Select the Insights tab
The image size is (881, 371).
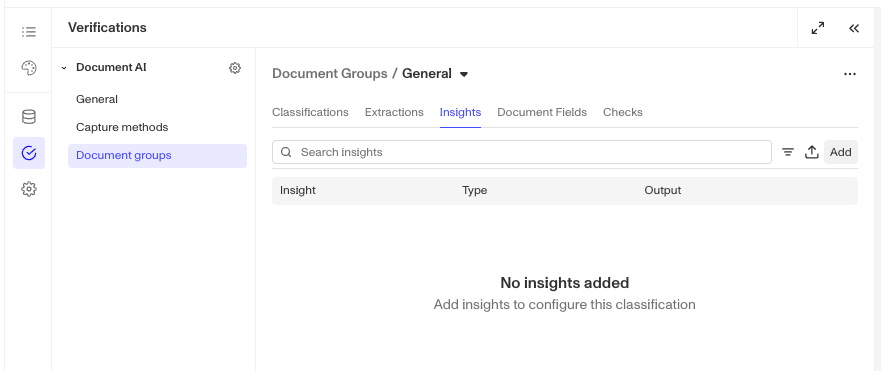tap(460, 112)
